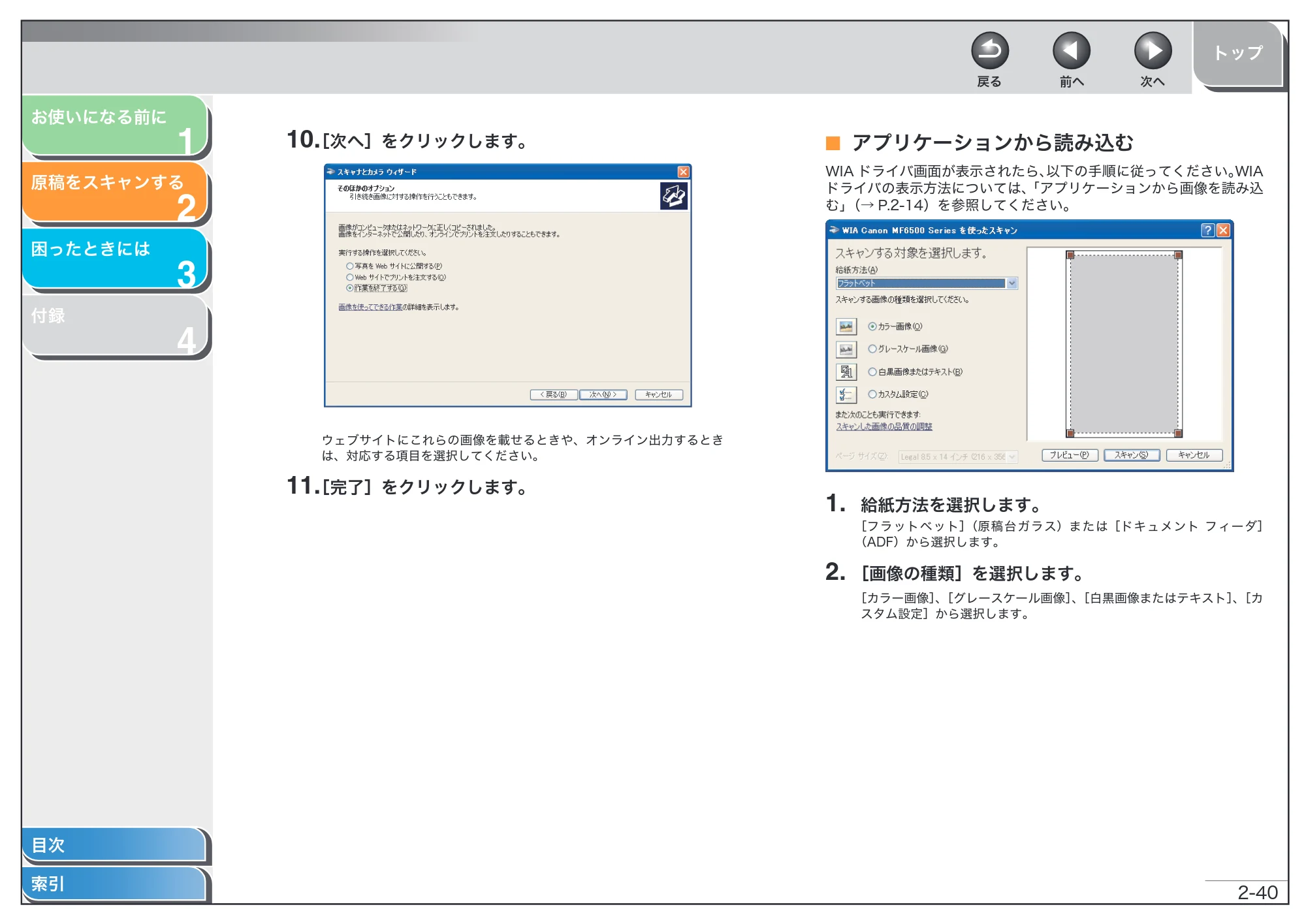Open the トップ tab
Viewport: 1306px width, 924px height.
(x=1238, y=54)
